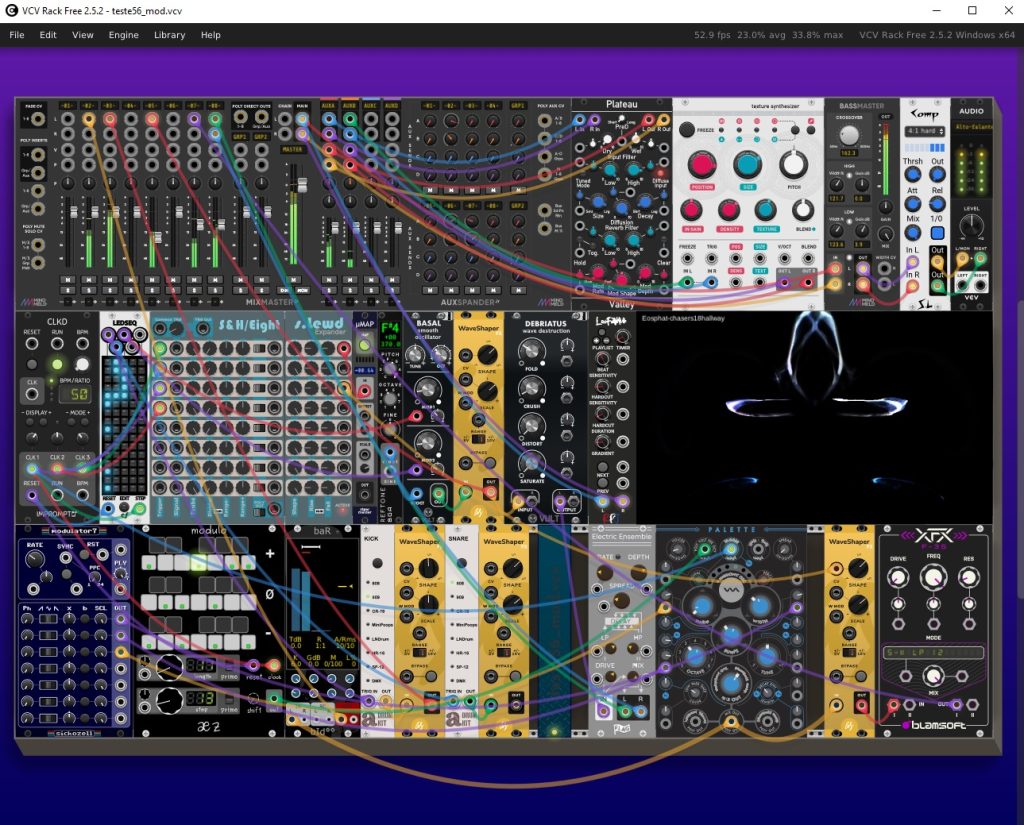
Task: Click the red POSITION knob on texture synthesizer
Action: (x=702, y=165)
